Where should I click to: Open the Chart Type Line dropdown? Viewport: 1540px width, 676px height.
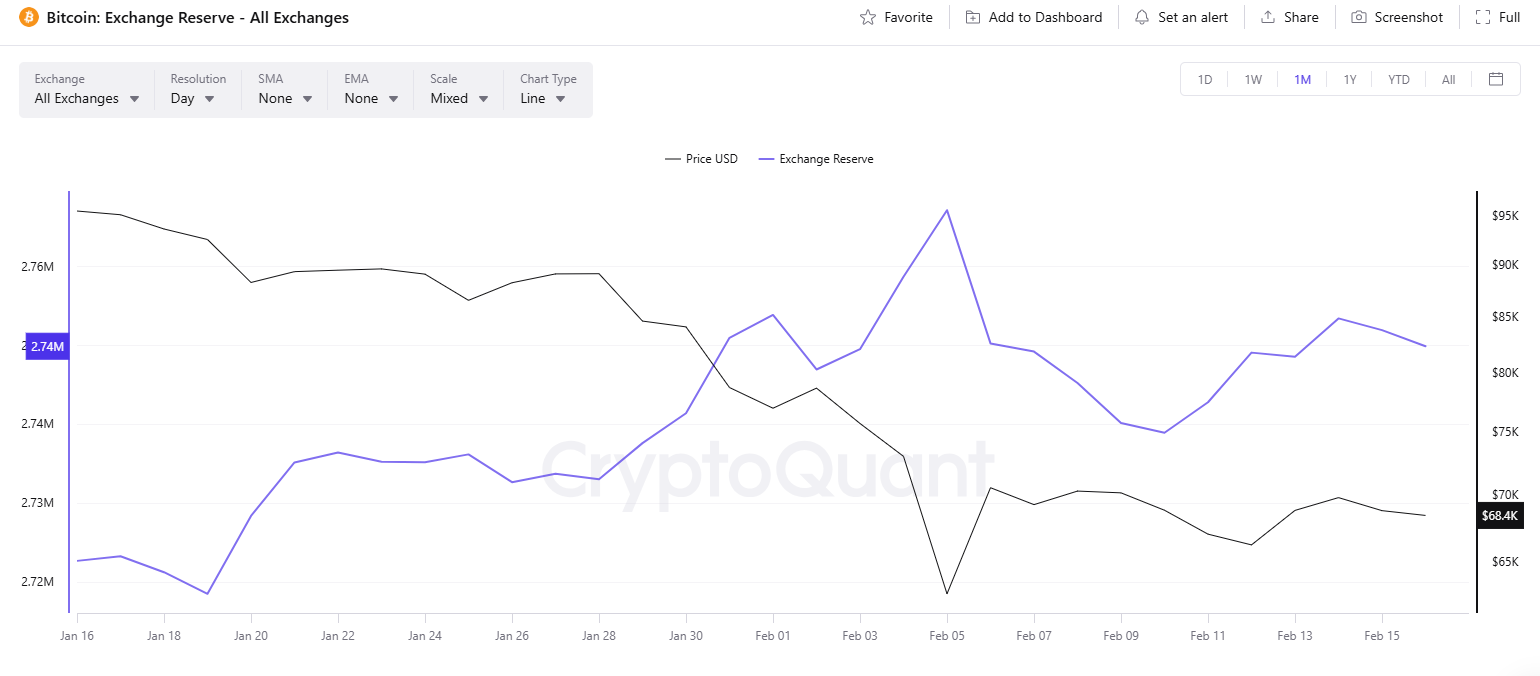coord(543,98)
